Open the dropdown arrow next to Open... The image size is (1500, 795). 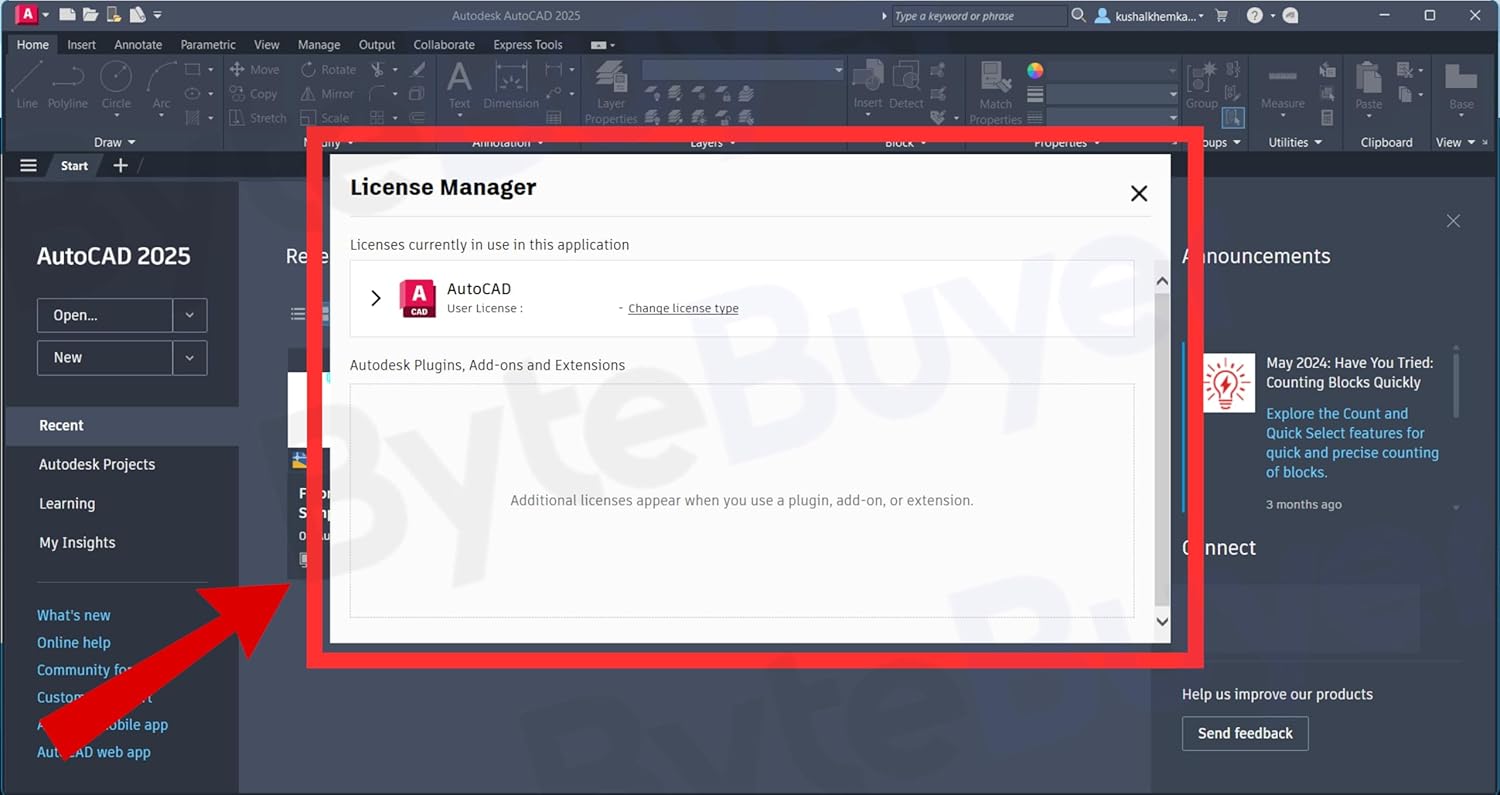coord(190,315)
